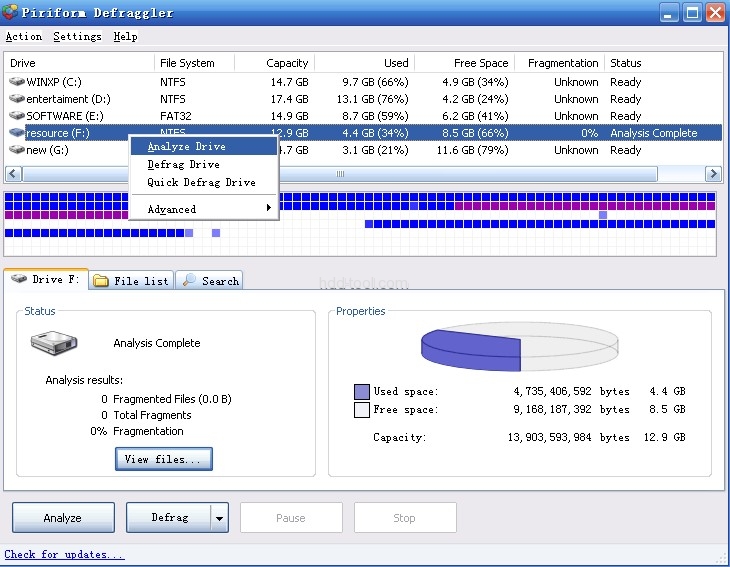Click the 4,735,406,592 used bytes value
730x567 pixels.
coord(552,391)
